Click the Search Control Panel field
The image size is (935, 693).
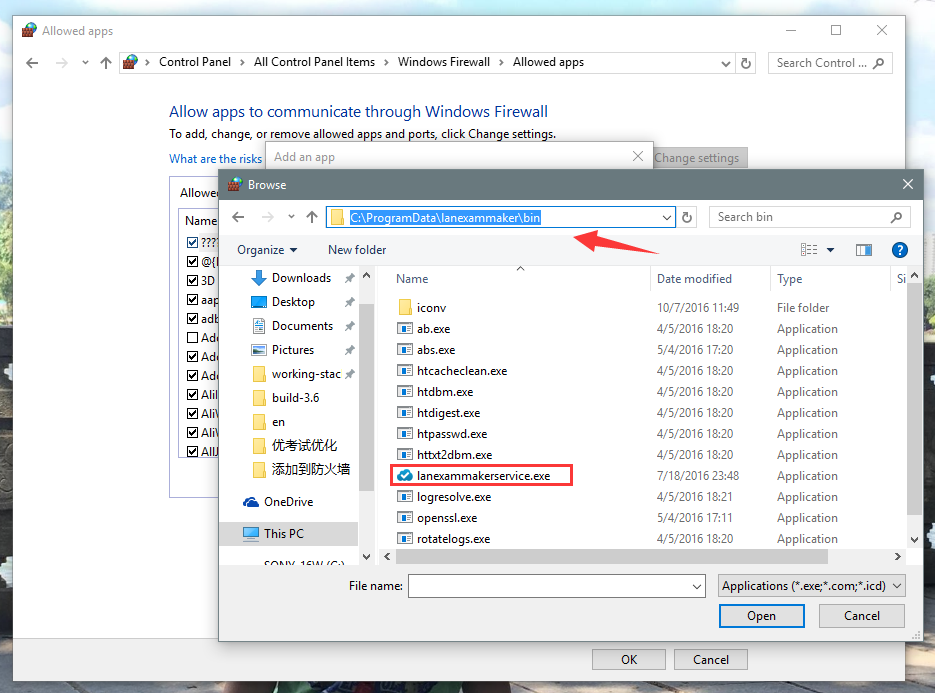830,63
